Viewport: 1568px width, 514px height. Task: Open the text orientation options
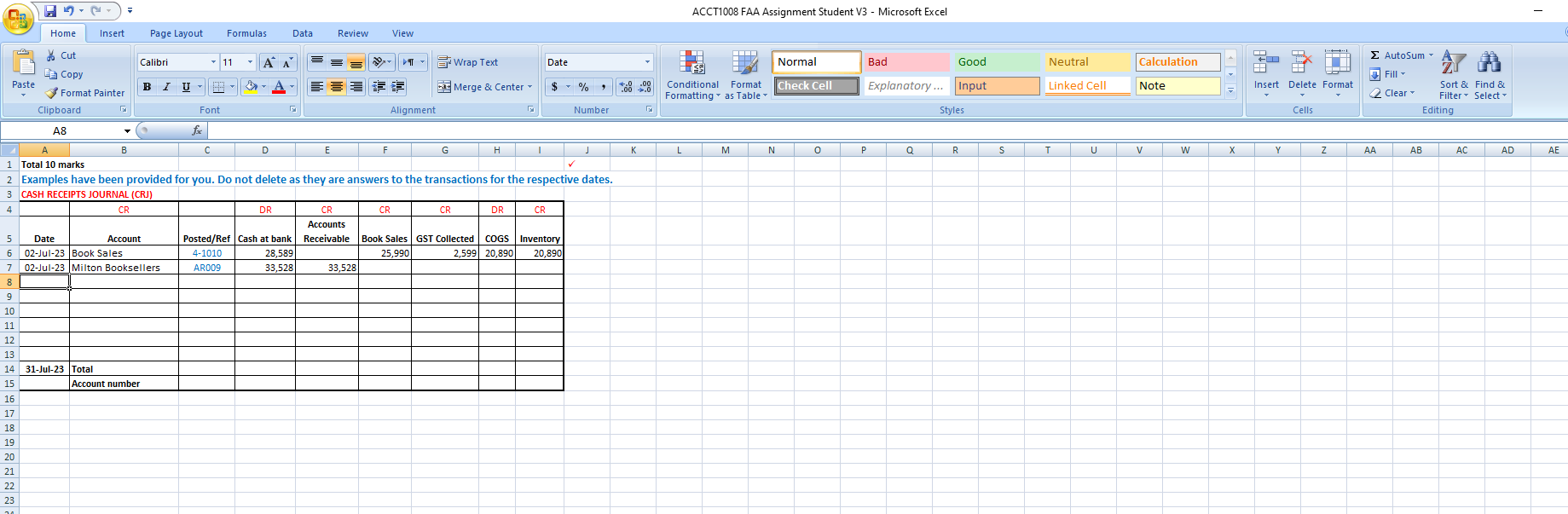click(381, 62)
